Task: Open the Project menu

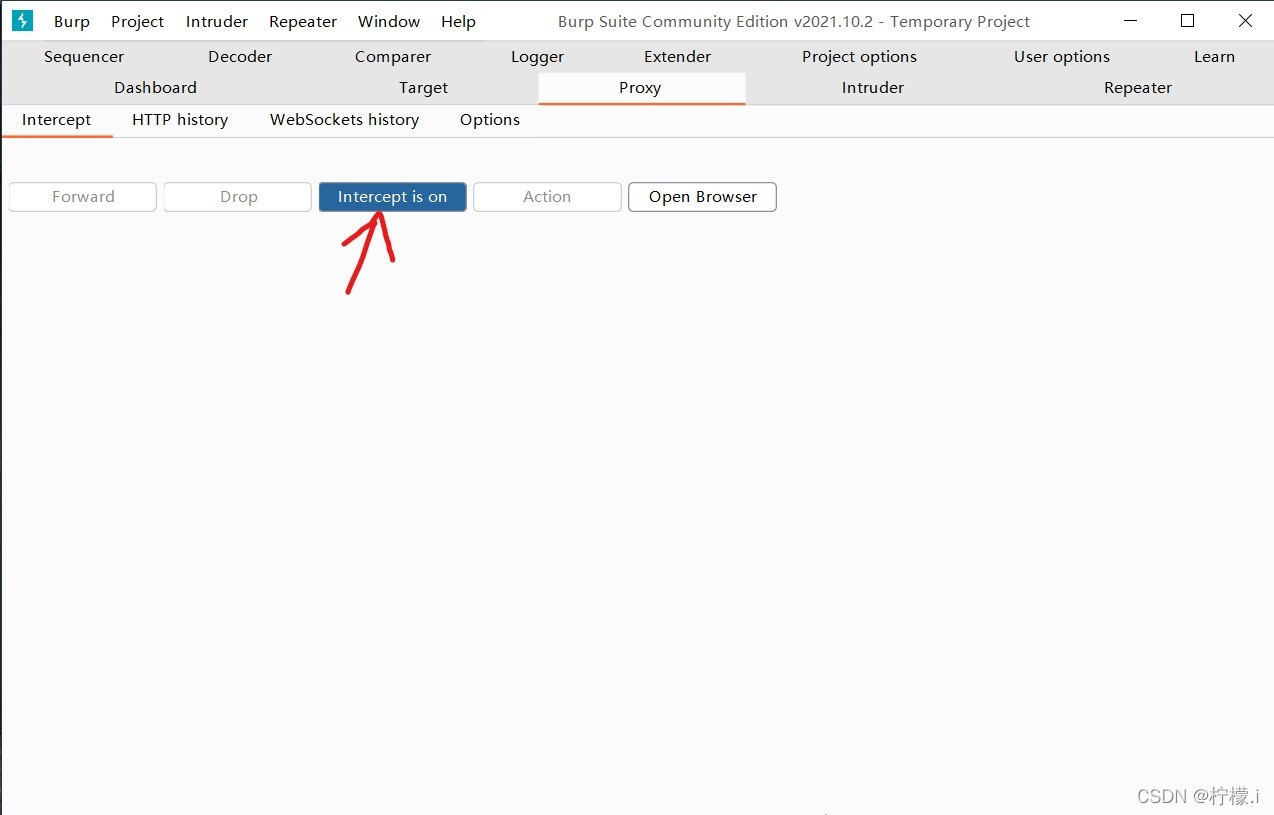Action: (137, 21)
